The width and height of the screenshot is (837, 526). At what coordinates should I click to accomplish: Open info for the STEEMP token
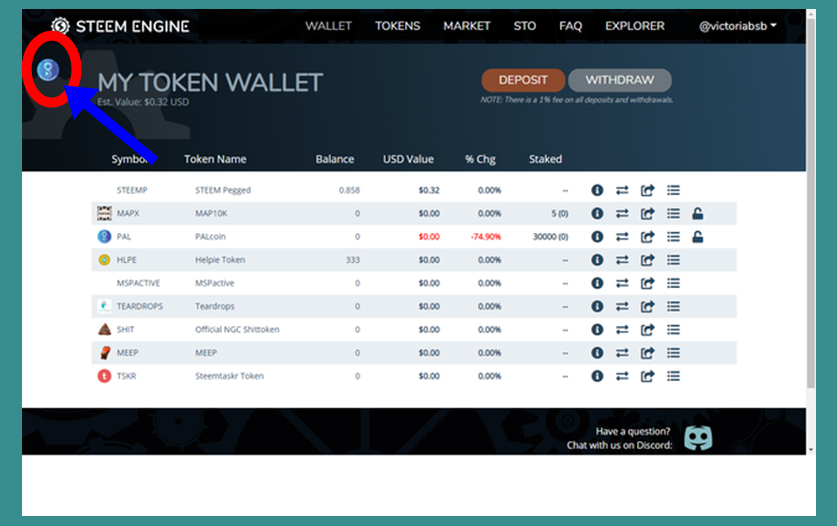[597, 190]
